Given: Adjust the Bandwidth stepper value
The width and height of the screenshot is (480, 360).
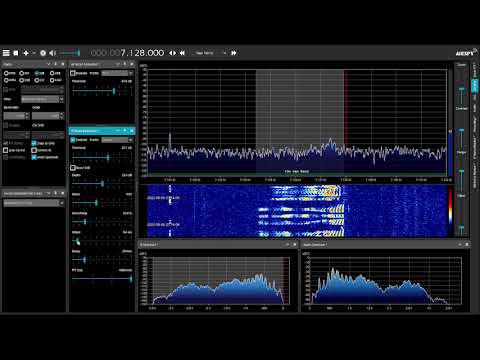Looking at the screenshot, I should click(x=17, y=116).
